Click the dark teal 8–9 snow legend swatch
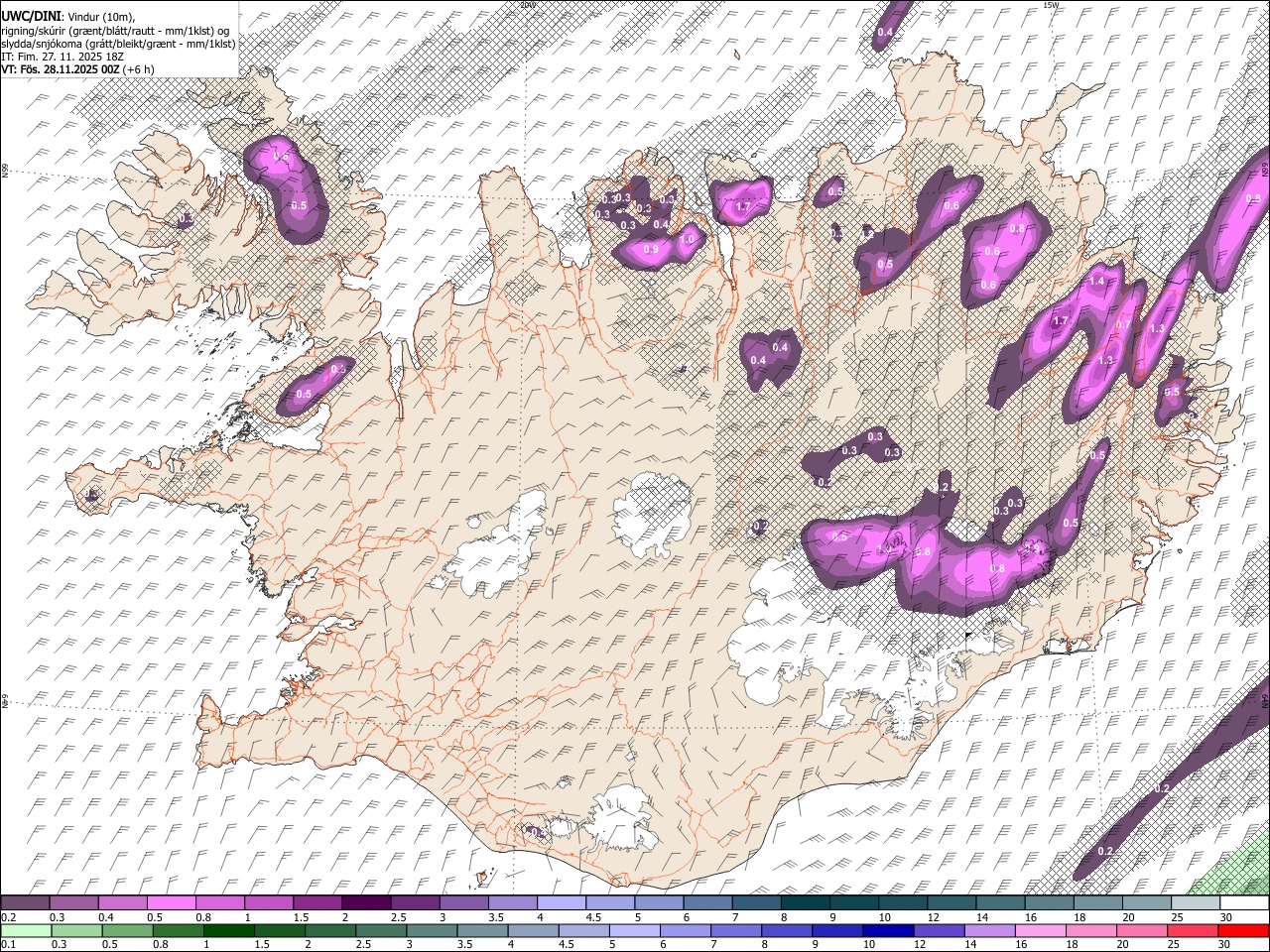Image resolution: width=1270 pixels, height=952 pixels. point(805,903)
